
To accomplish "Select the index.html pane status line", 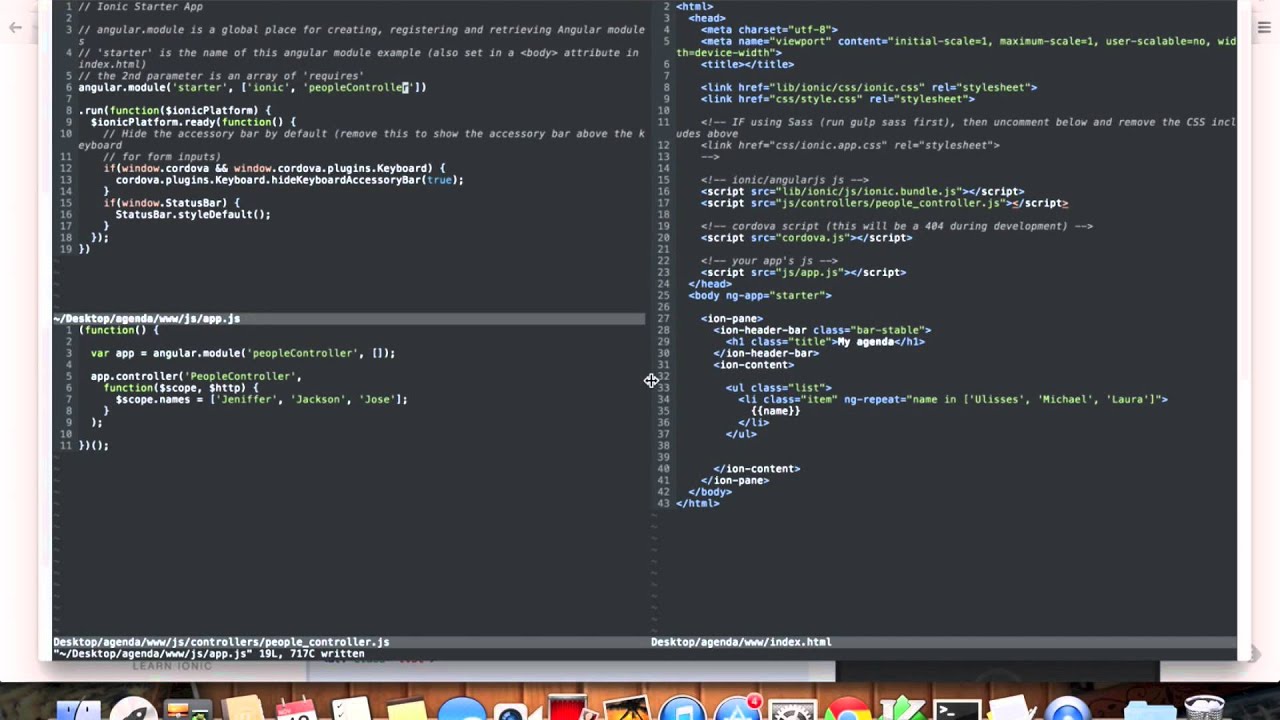I will [x=944, y=642].
